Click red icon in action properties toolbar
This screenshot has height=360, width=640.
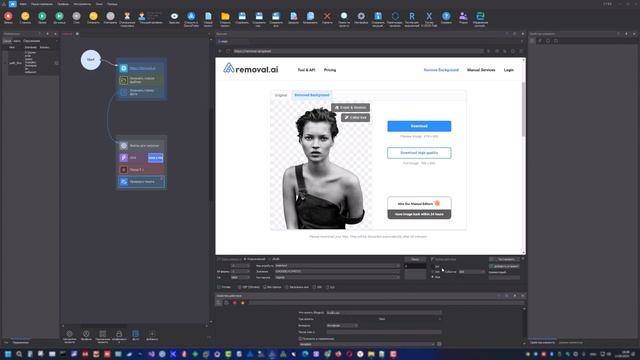click(235, 302)
